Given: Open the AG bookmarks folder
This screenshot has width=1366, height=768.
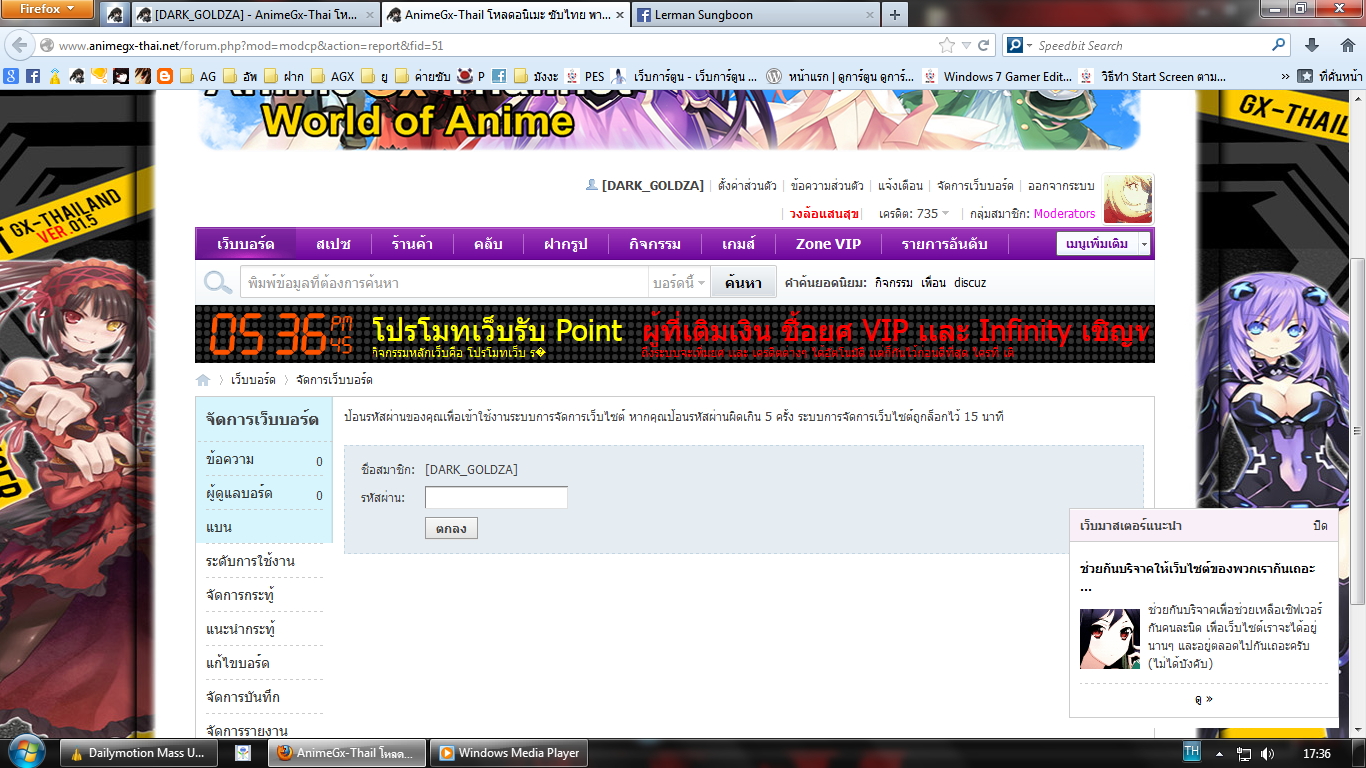Looking at the screenshot, I should pyautogui.click(x=198, y=76).
